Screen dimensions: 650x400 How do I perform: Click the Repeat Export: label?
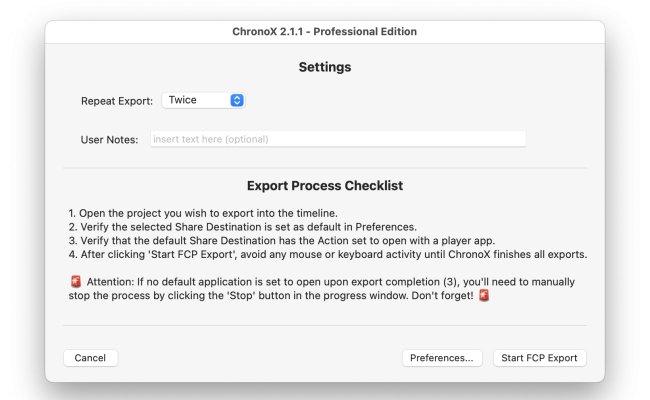[117, 101]
